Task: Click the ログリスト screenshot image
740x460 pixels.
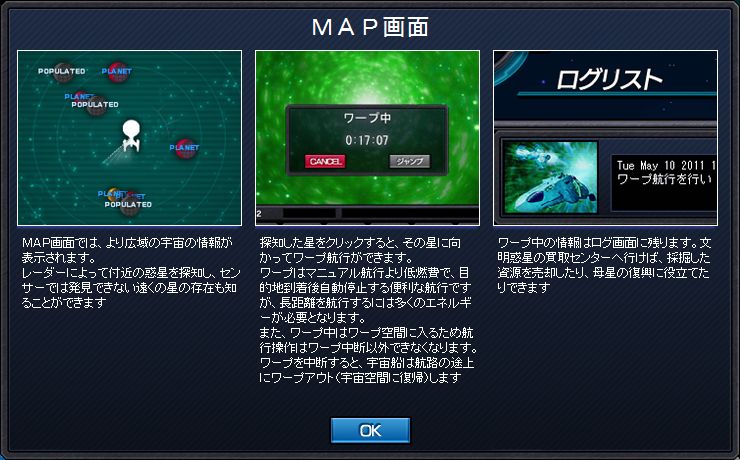Action: pos(605,138)
